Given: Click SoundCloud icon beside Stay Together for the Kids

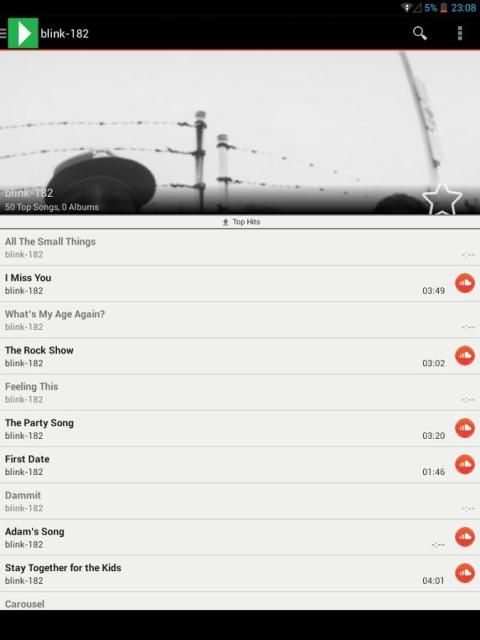Looking at the screenshot, I should (x=465, y=573).
